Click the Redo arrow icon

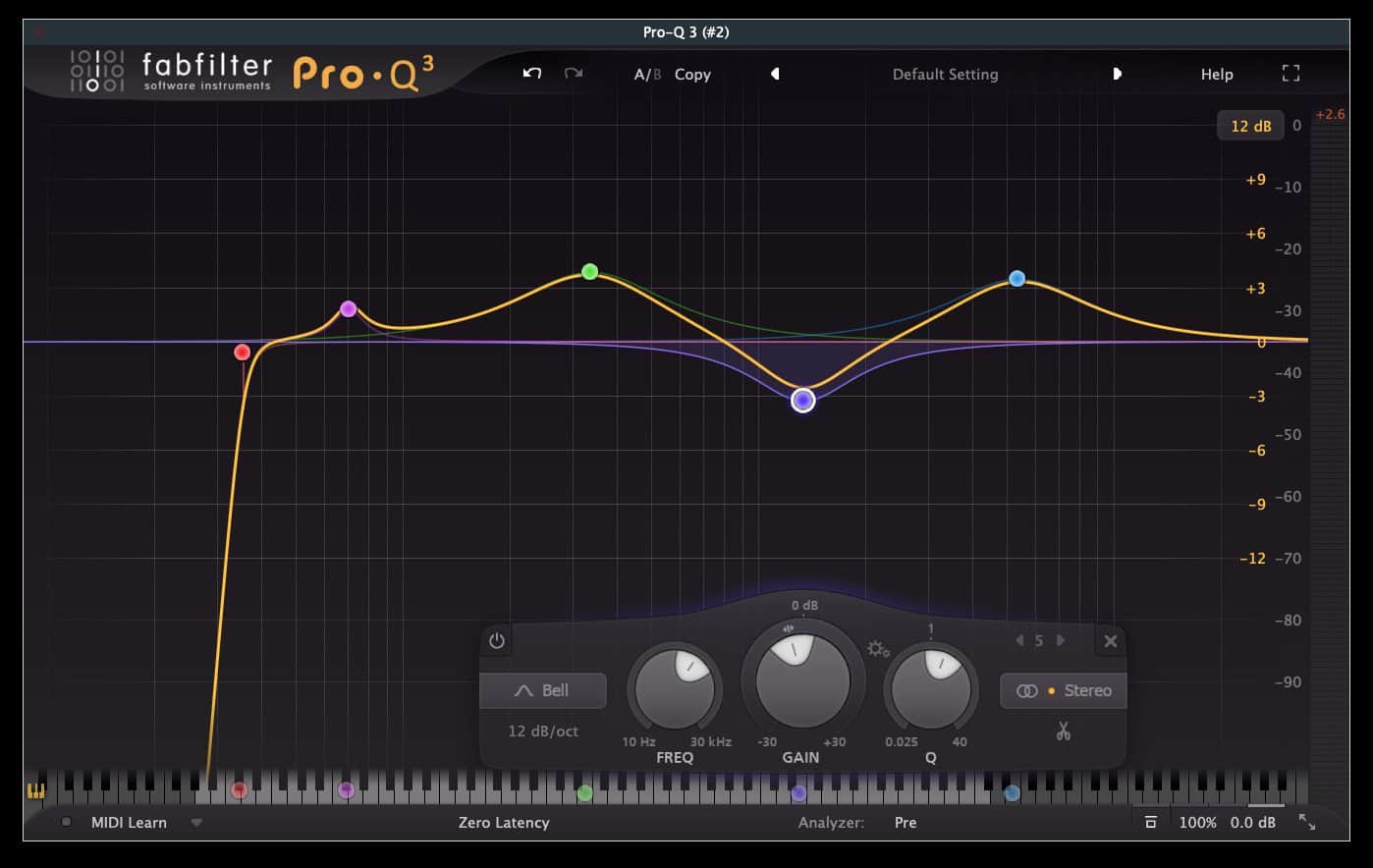575,74
